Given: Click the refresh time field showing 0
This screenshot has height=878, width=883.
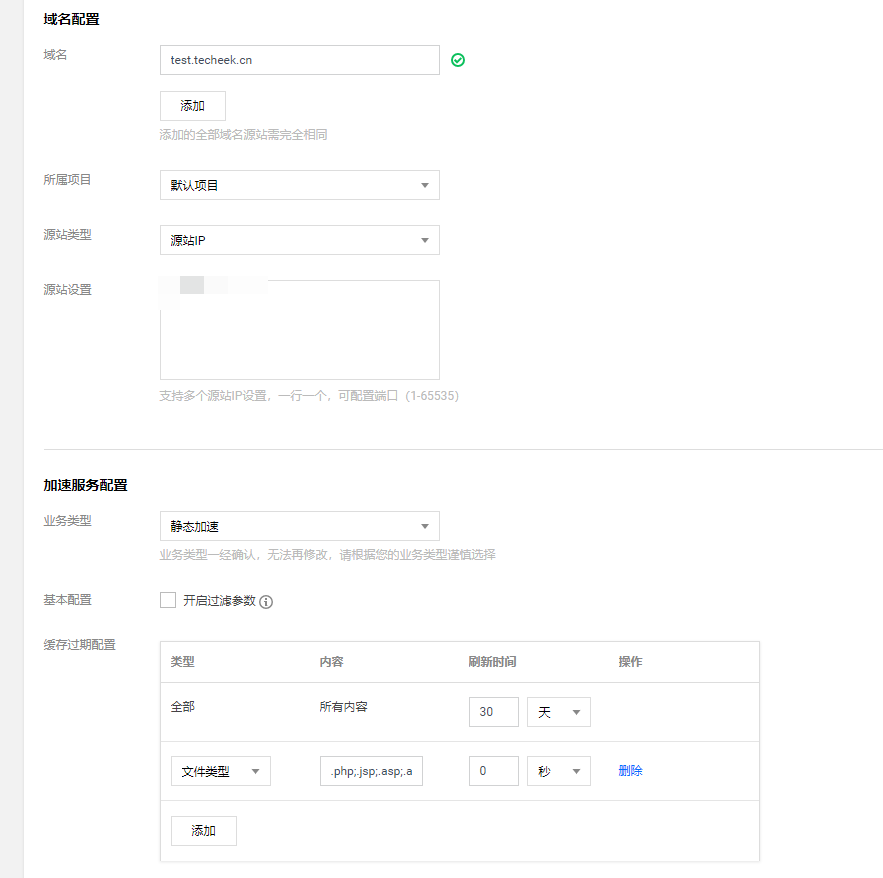Looking at the screenshot, I should 493,771.
